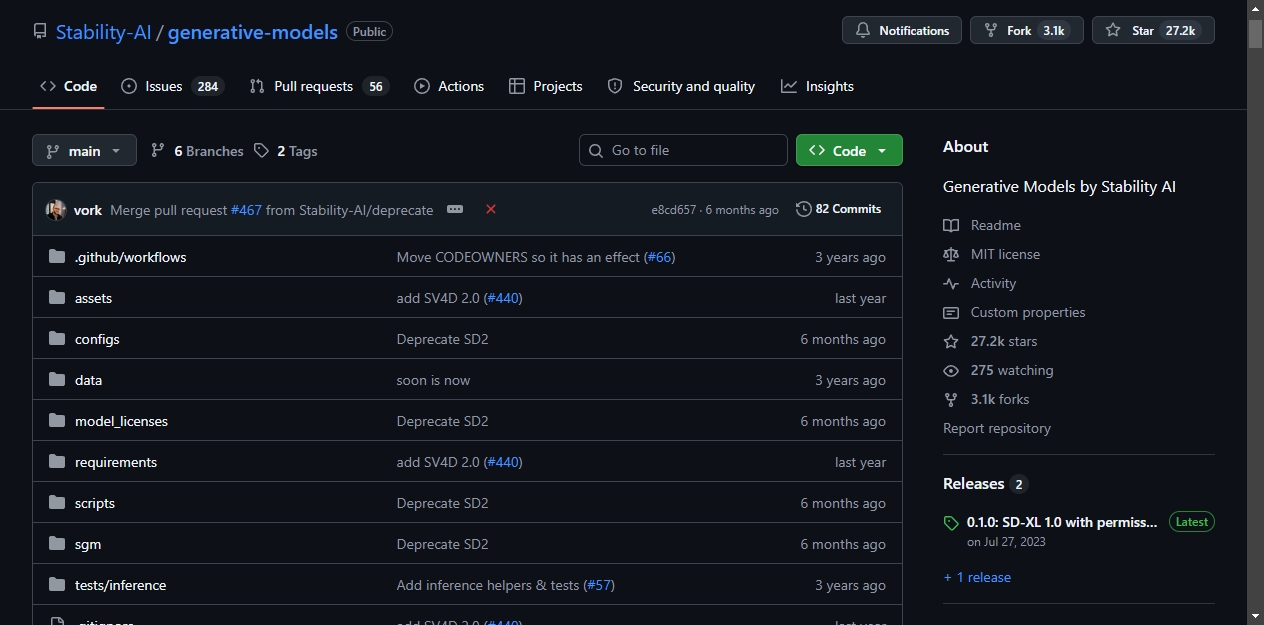Expand commit message with the ellipsis button
The image size is (1264, 625).
(455, 209)
